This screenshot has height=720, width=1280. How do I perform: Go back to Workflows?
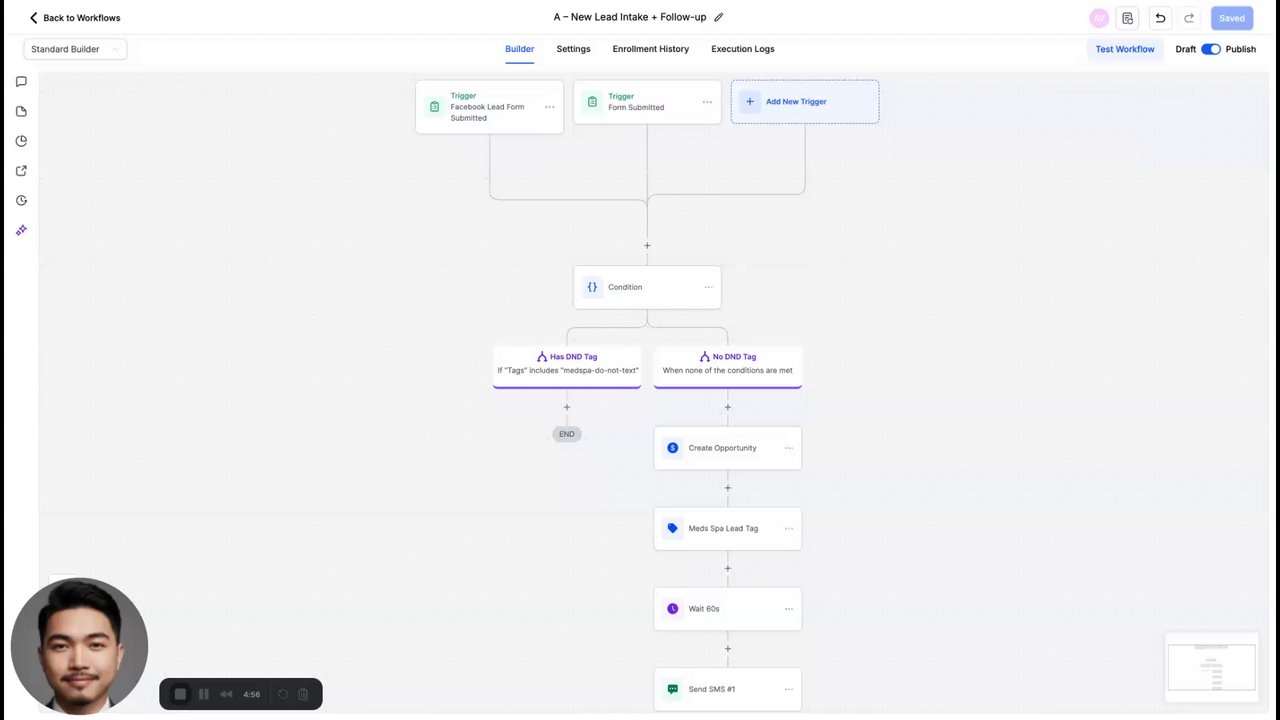[x=75, y=18]
